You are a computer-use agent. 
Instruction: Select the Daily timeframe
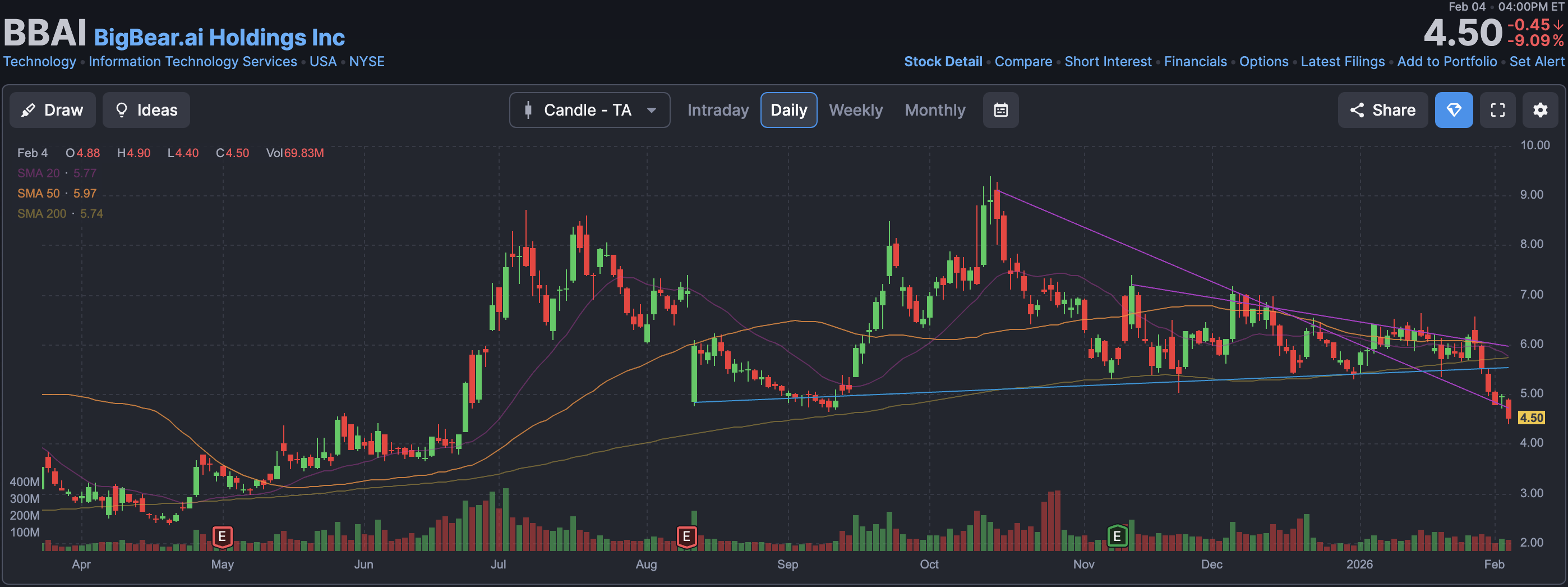point(788,110)
